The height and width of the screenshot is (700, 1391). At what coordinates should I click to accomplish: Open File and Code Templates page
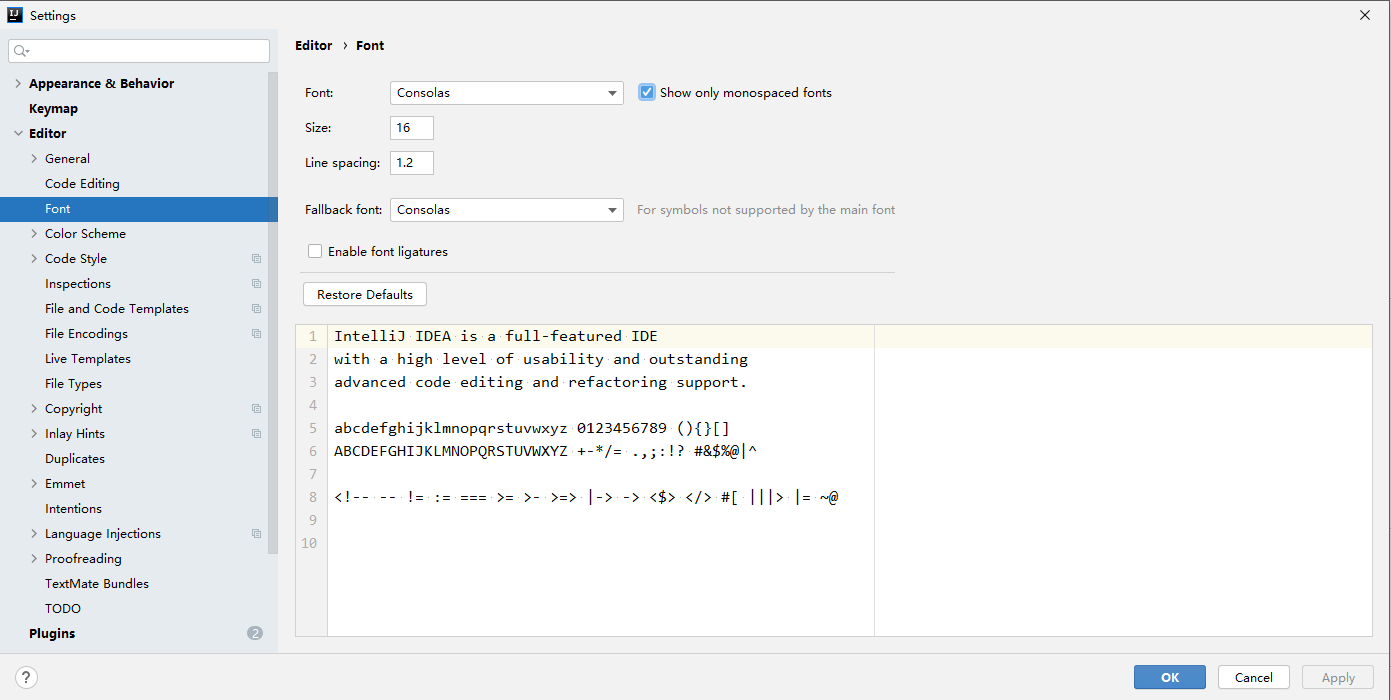[x=117, y=309]
